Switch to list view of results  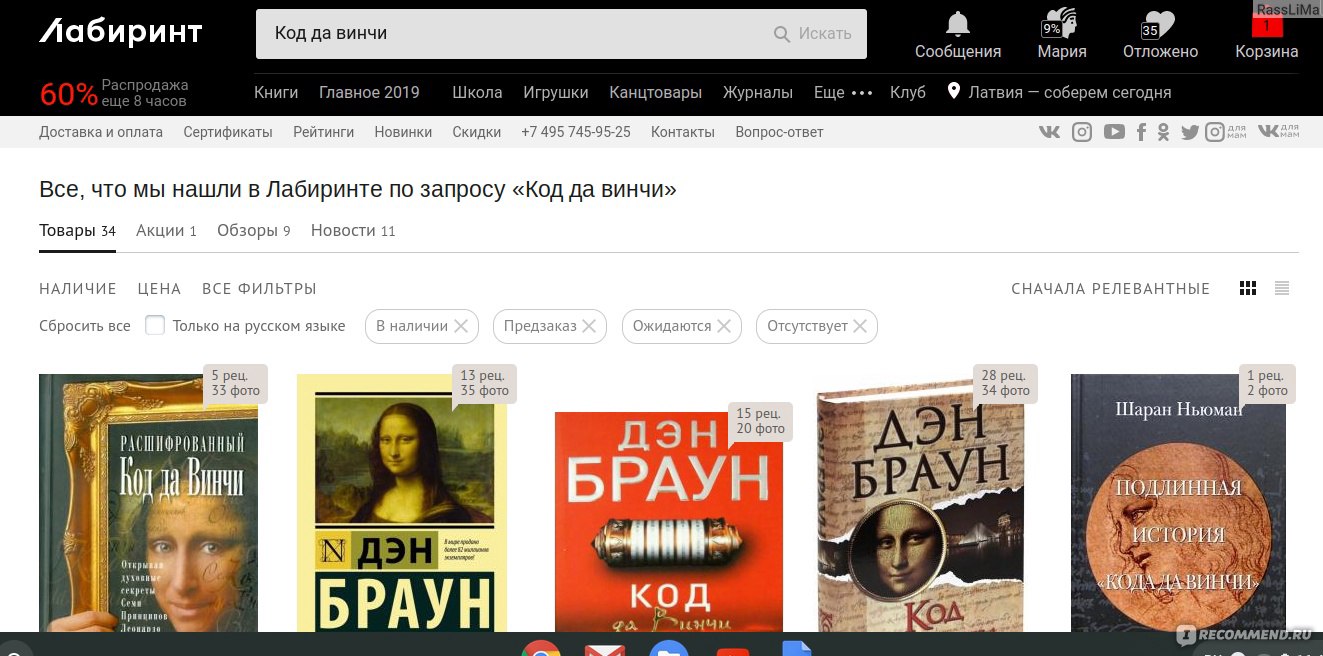tap(1282, 288)
